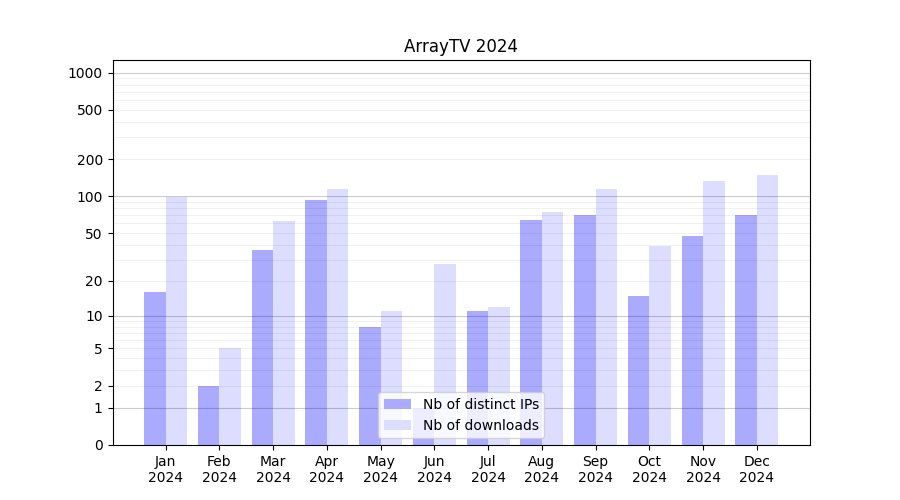
Task: Click the 'Dec 2024' x-axis label
Action: click(756, 469)
